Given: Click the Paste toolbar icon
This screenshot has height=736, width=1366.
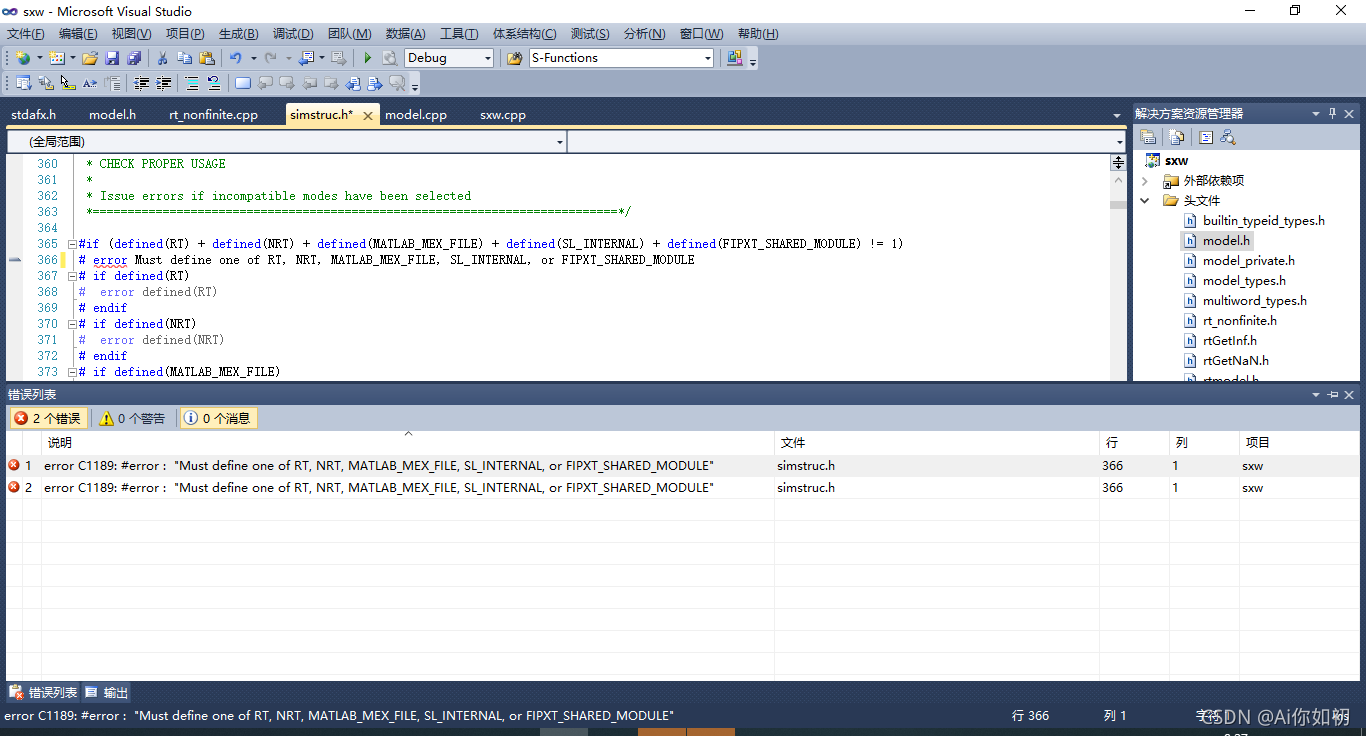Looking at the screenshot, I should [208, 57].
